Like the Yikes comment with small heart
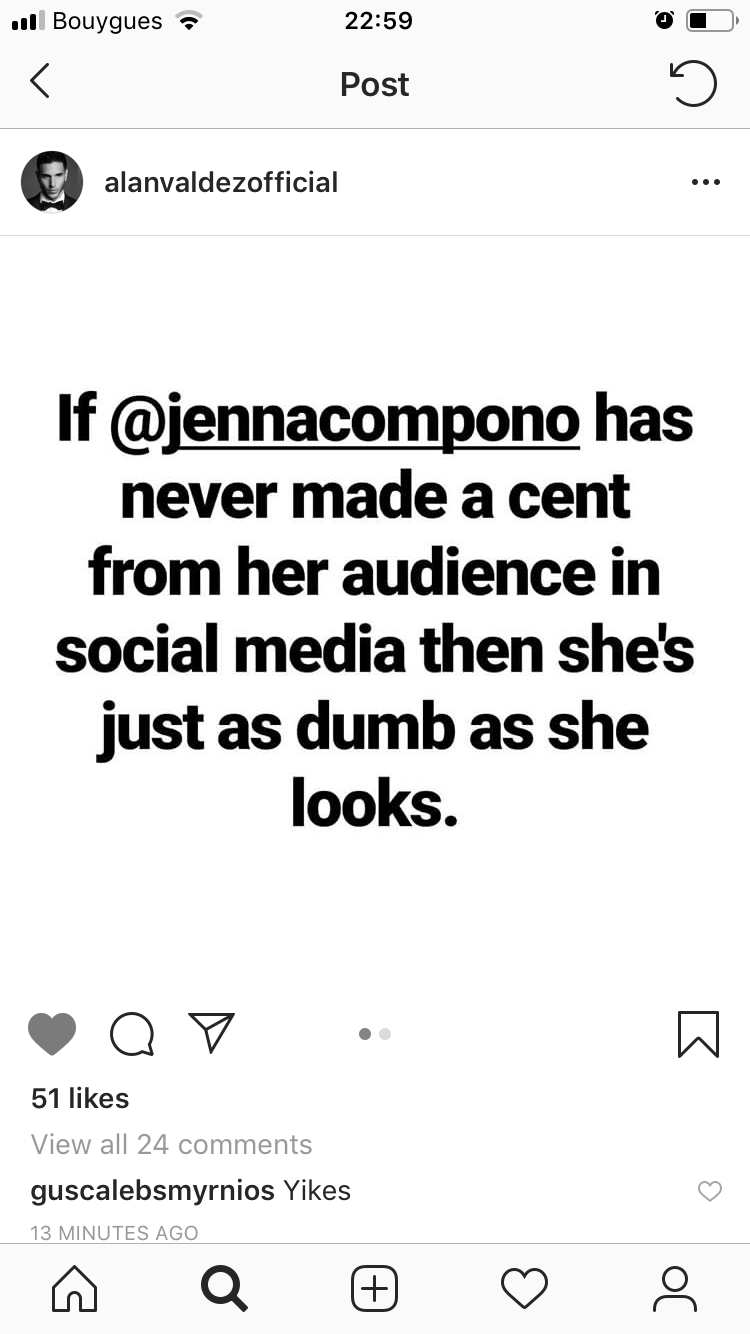 pos(710,1191)
